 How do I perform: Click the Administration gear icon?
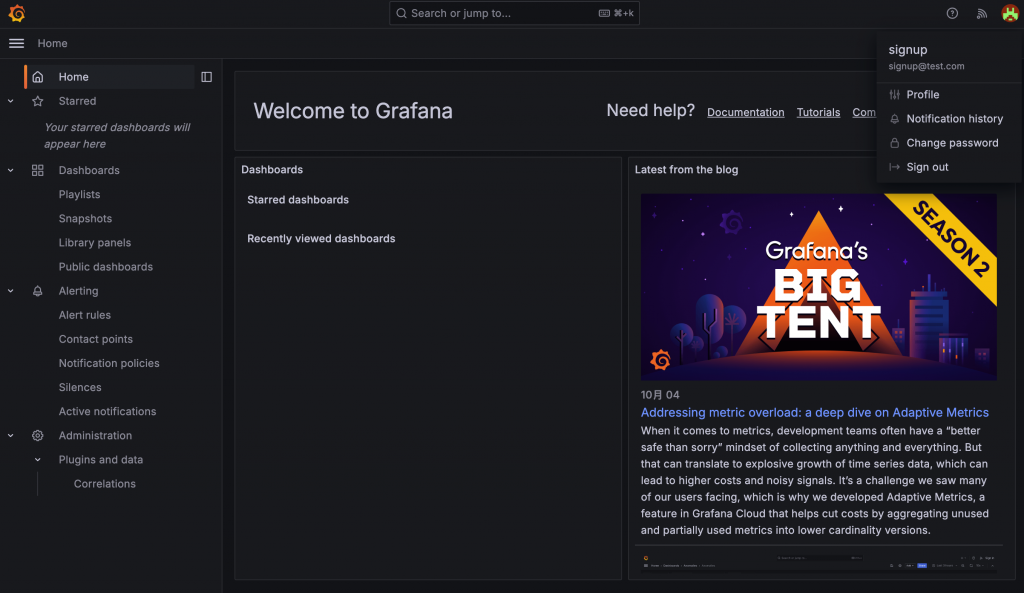click(38, 436)
